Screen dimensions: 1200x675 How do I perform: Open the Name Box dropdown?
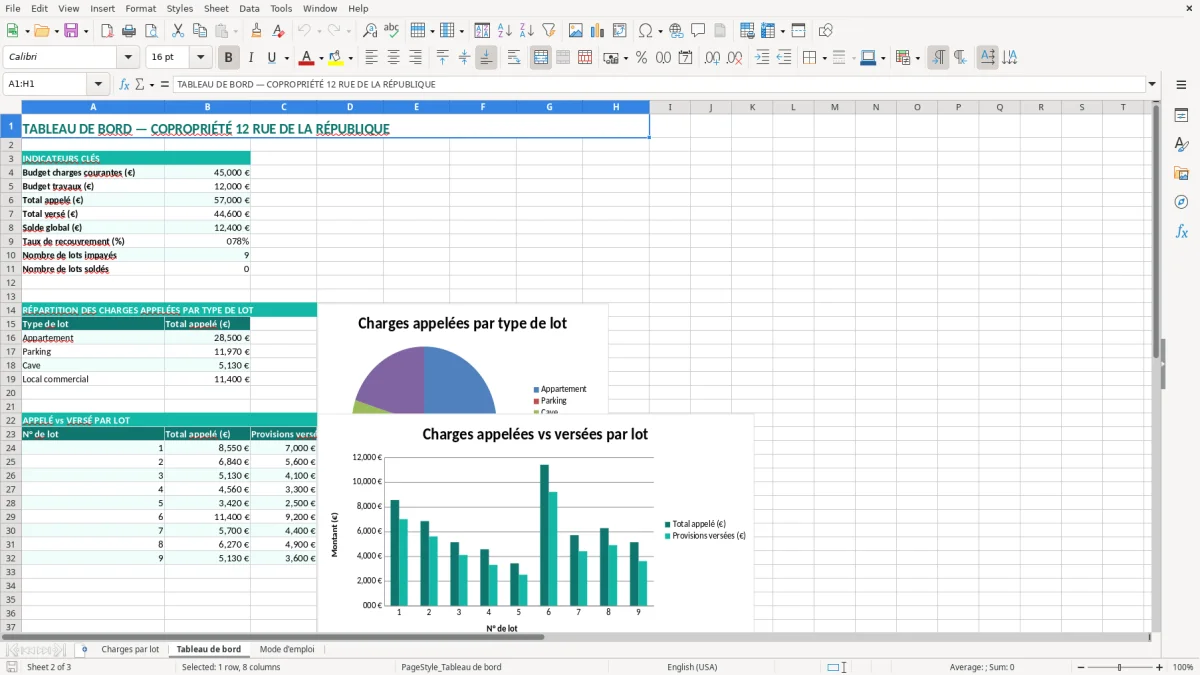[x=98, y=85]
